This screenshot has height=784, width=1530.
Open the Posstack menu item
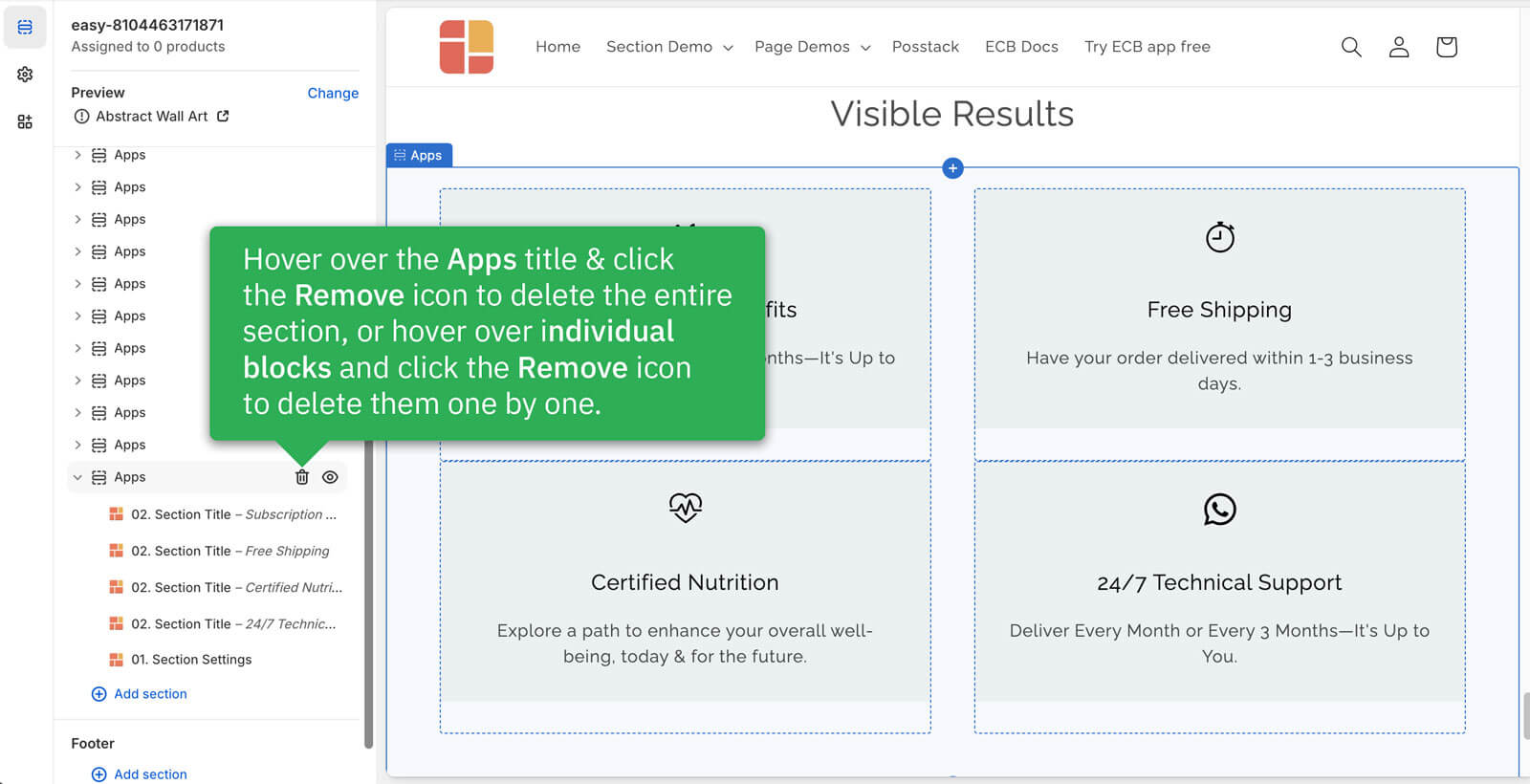tap(925, 47)
